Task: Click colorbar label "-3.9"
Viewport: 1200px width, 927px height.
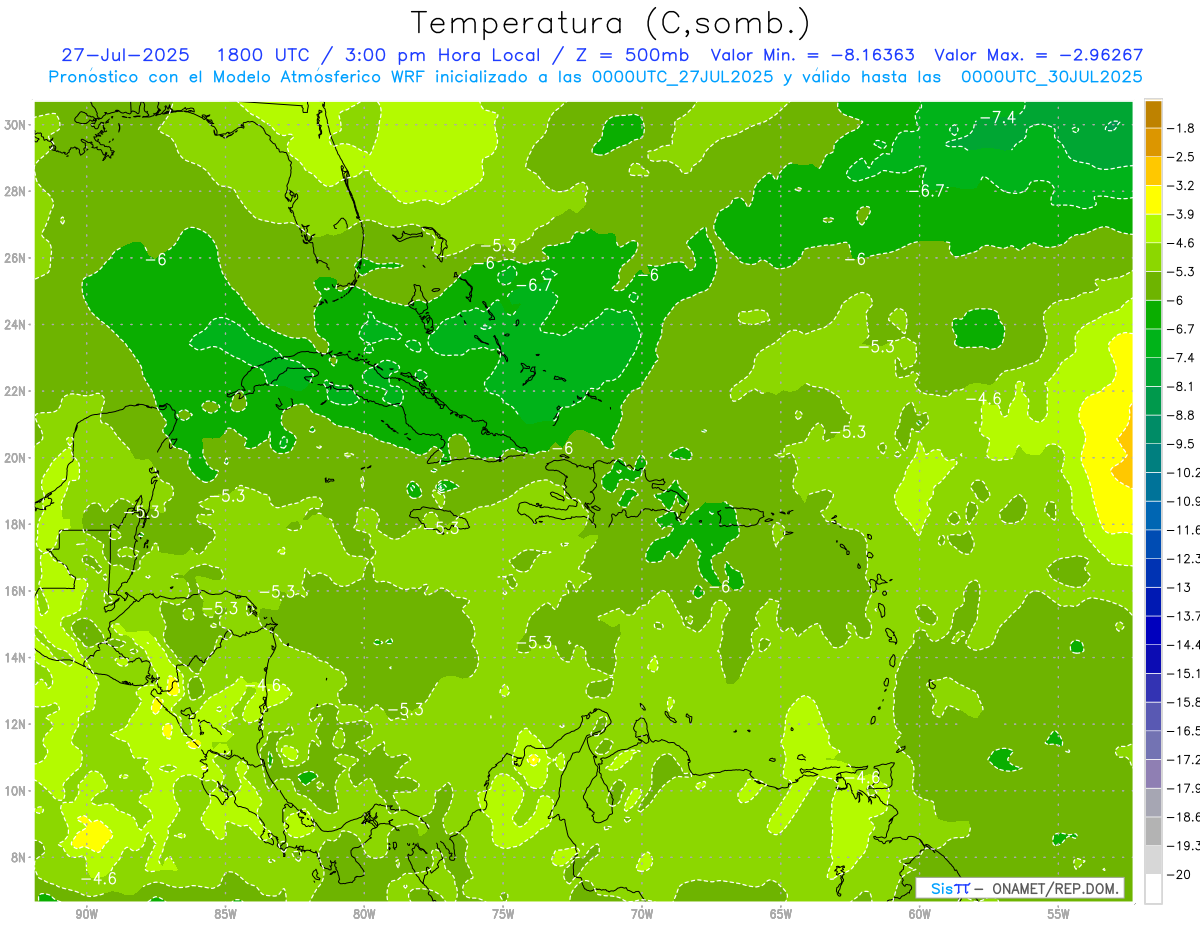Action: click(x=1183, y=214)
